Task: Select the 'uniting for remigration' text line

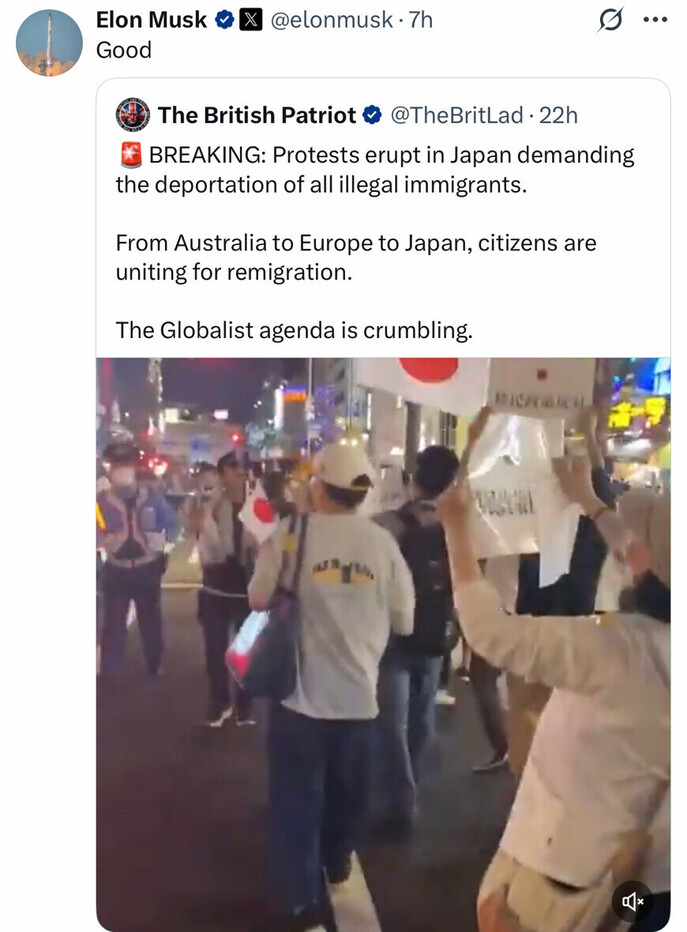Action: point(234,272)
